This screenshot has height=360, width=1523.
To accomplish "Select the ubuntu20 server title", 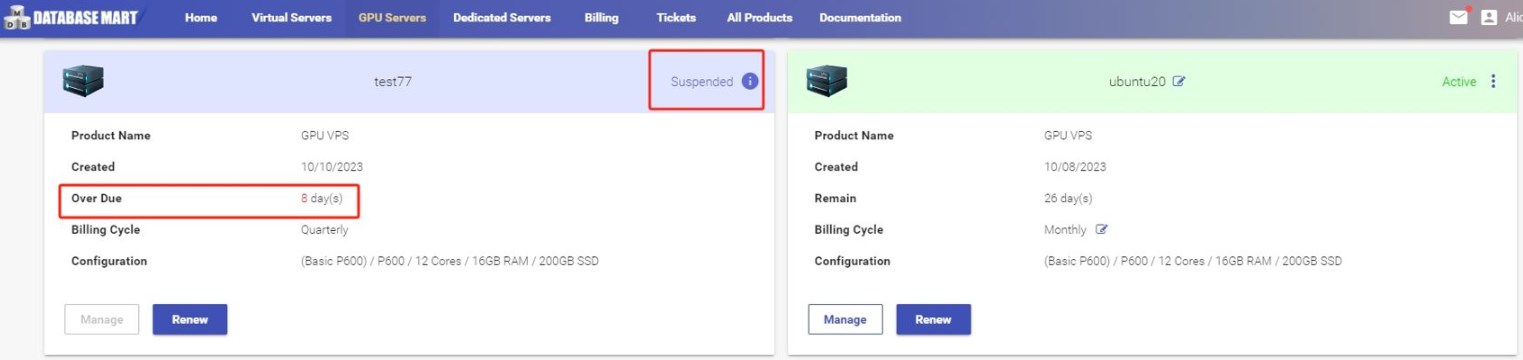I will pos(1137,82).
